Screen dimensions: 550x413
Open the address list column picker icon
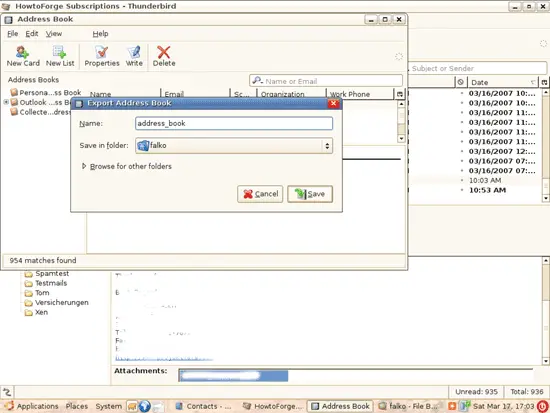(400, 94)
